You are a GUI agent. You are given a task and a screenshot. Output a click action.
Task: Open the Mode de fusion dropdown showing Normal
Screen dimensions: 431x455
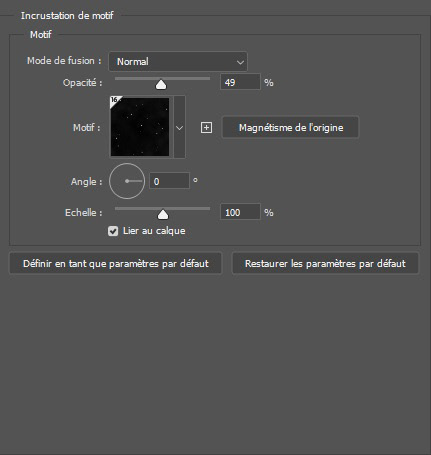pos(178,62)
